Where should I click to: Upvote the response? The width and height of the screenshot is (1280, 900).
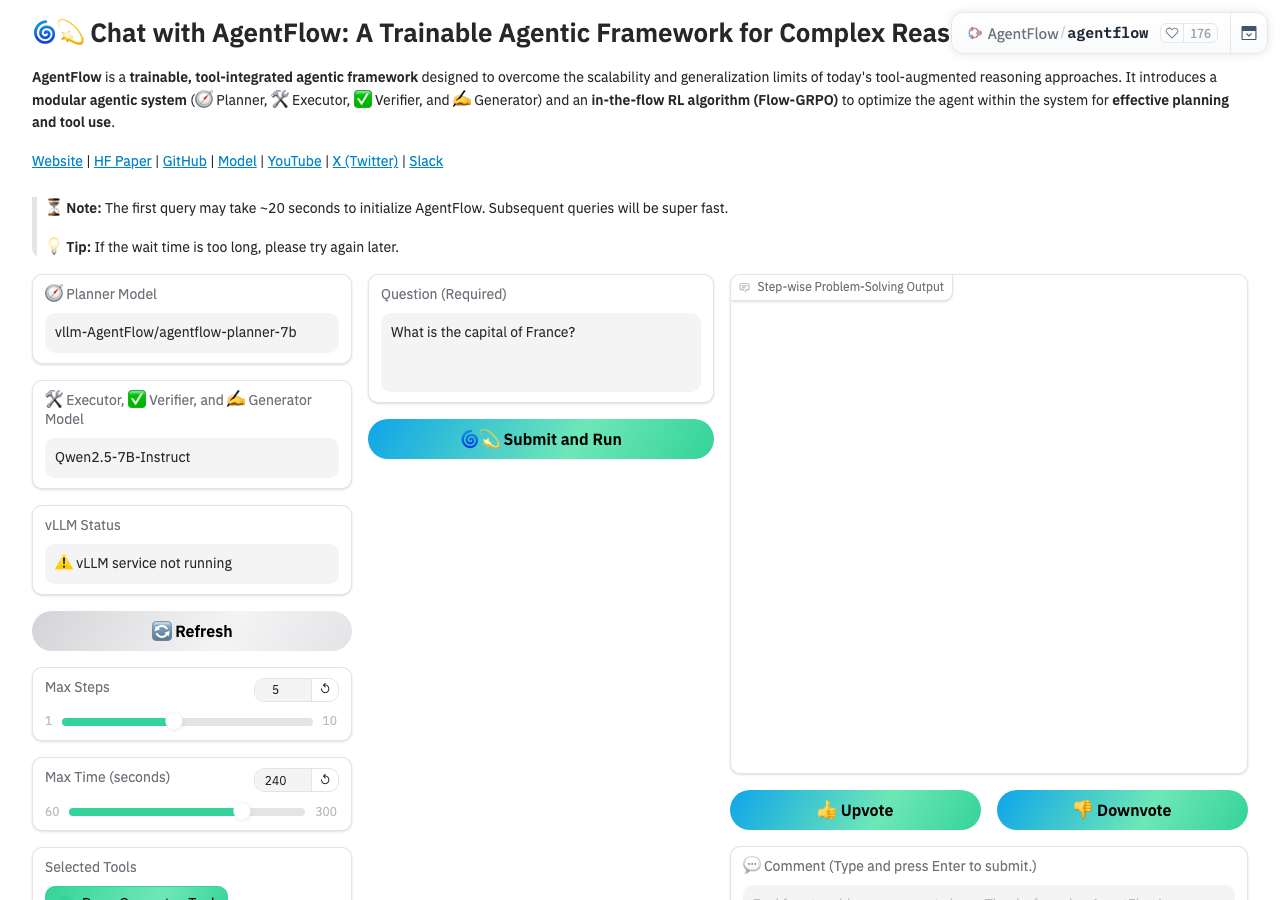855,810
